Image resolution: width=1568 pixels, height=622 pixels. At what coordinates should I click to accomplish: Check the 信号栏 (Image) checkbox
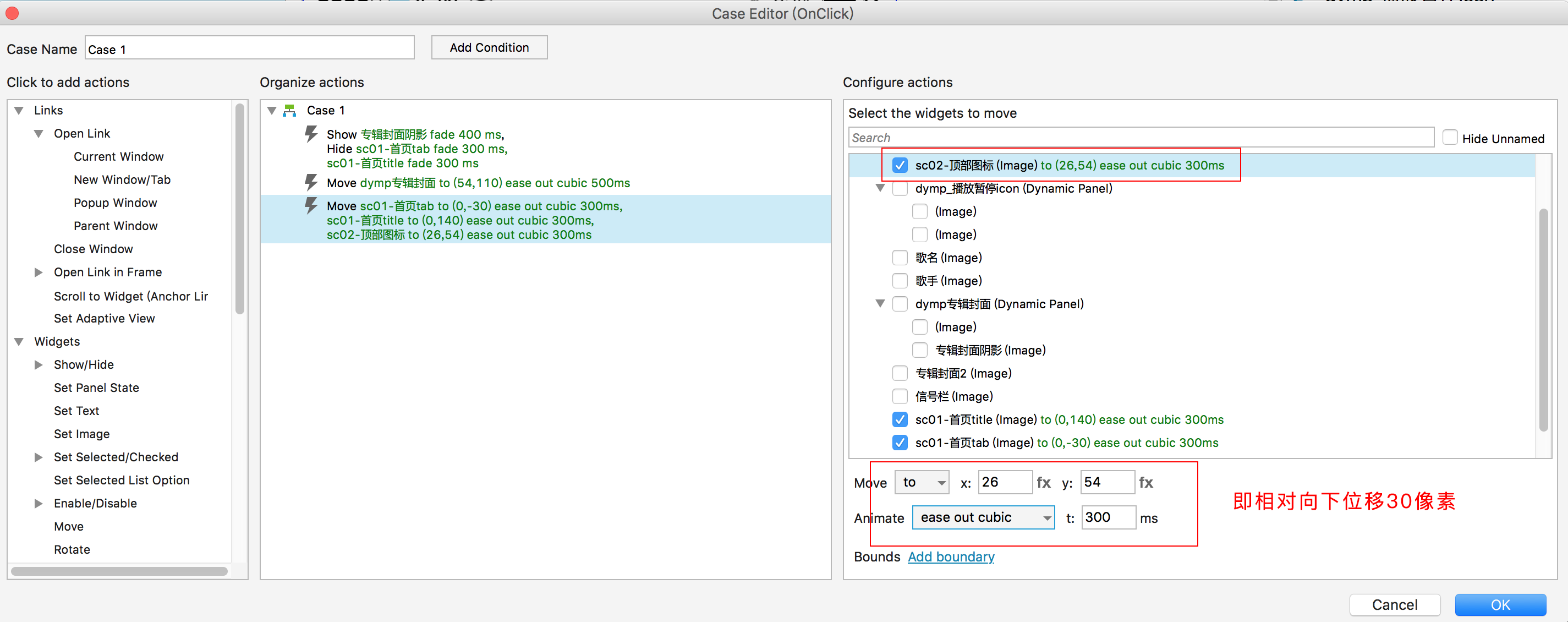900,396
